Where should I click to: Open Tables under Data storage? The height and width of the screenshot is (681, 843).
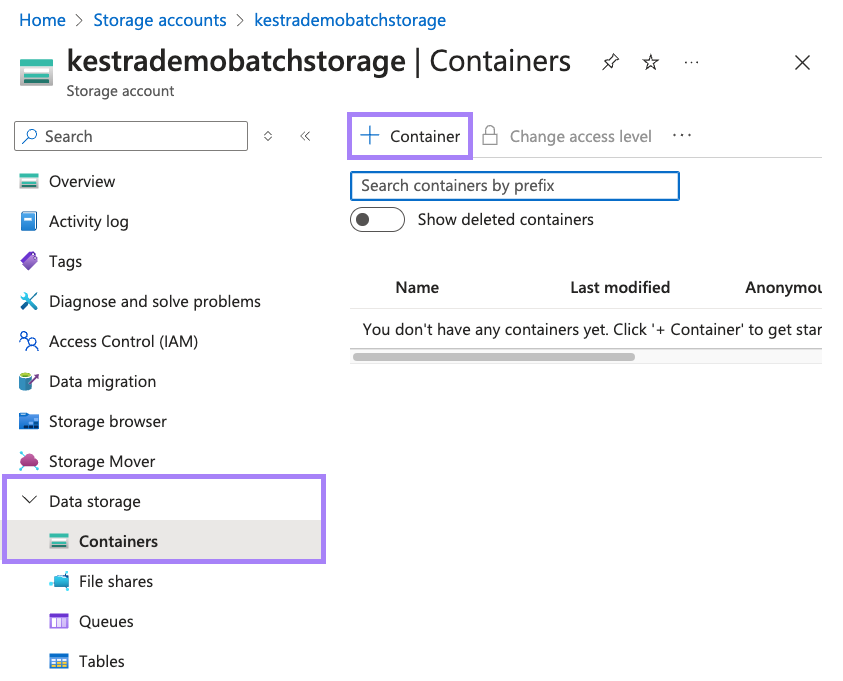101,661
